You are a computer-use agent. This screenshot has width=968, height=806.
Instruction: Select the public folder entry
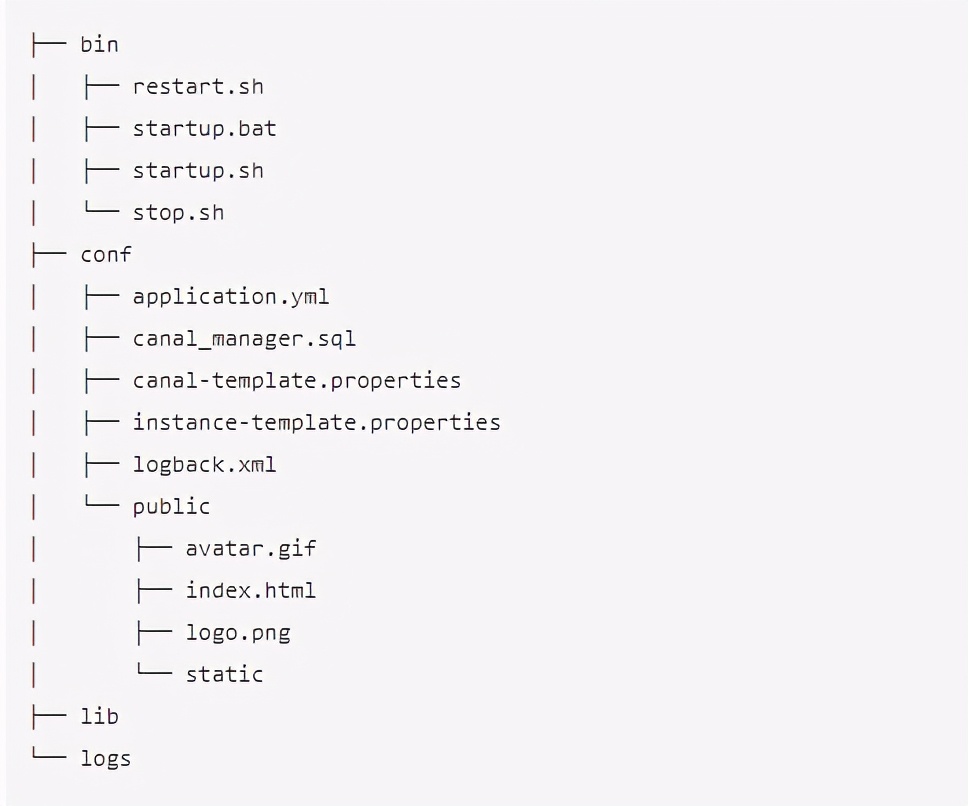pyautogui.click(x=172, y=507)
